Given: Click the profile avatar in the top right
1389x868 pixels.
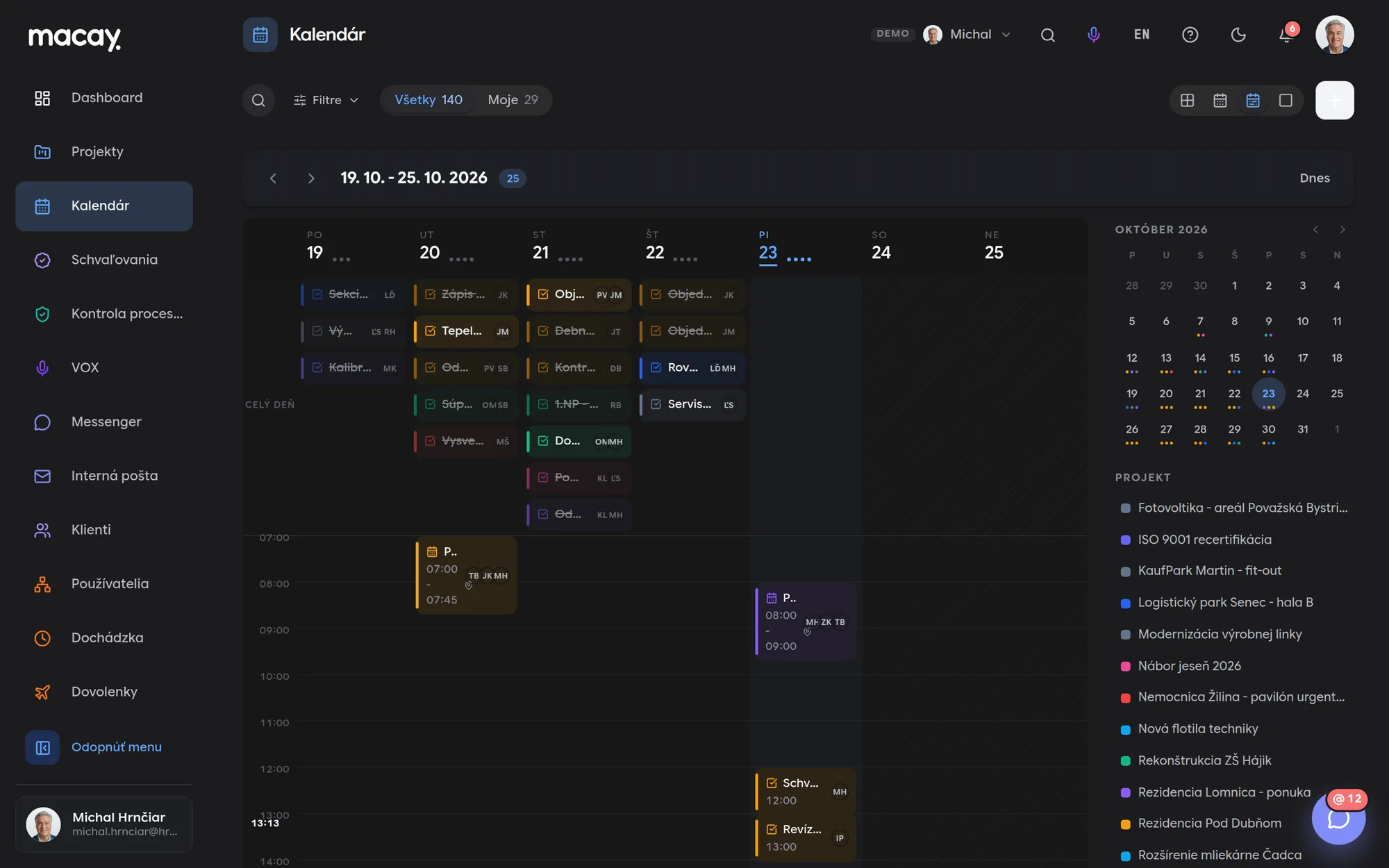Looking at the screenshot, I should (x=1334, y=35).
